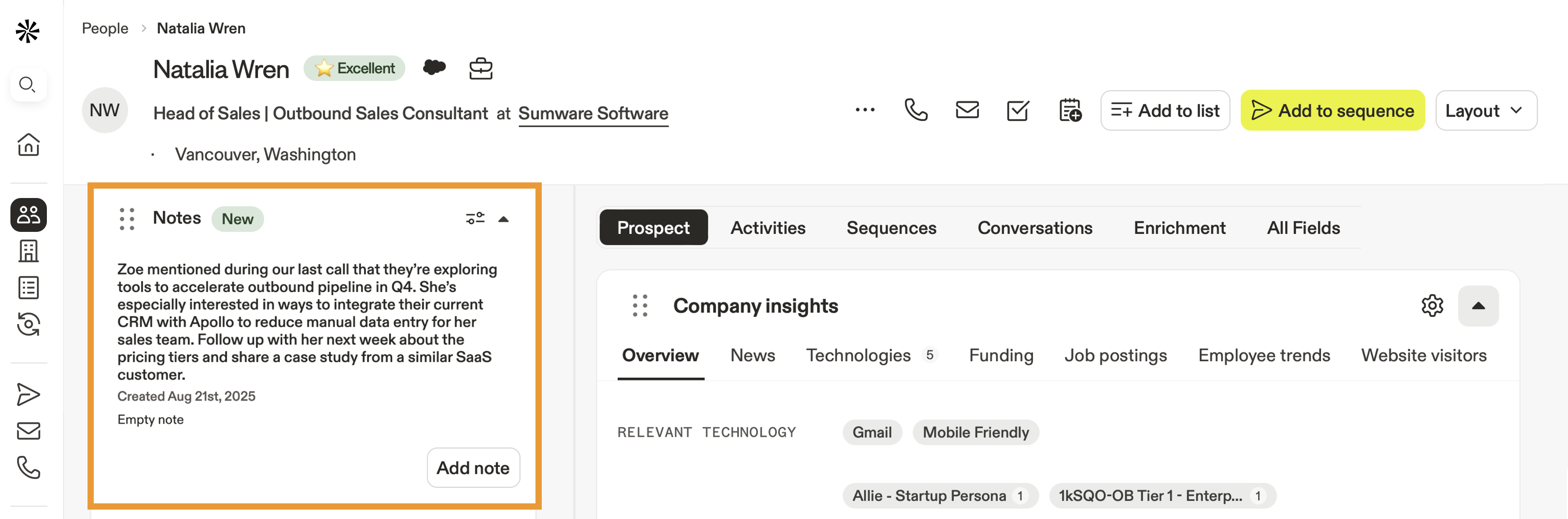
Task: Click the Salesforce cloud icon
Action: [434, 67]
